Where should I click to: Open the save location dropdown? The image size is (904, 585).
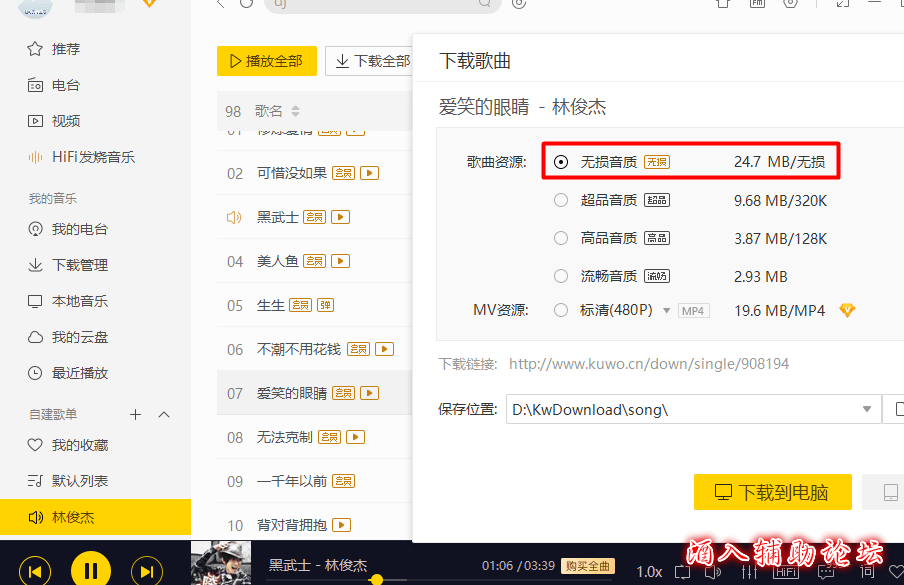[867, 409]
